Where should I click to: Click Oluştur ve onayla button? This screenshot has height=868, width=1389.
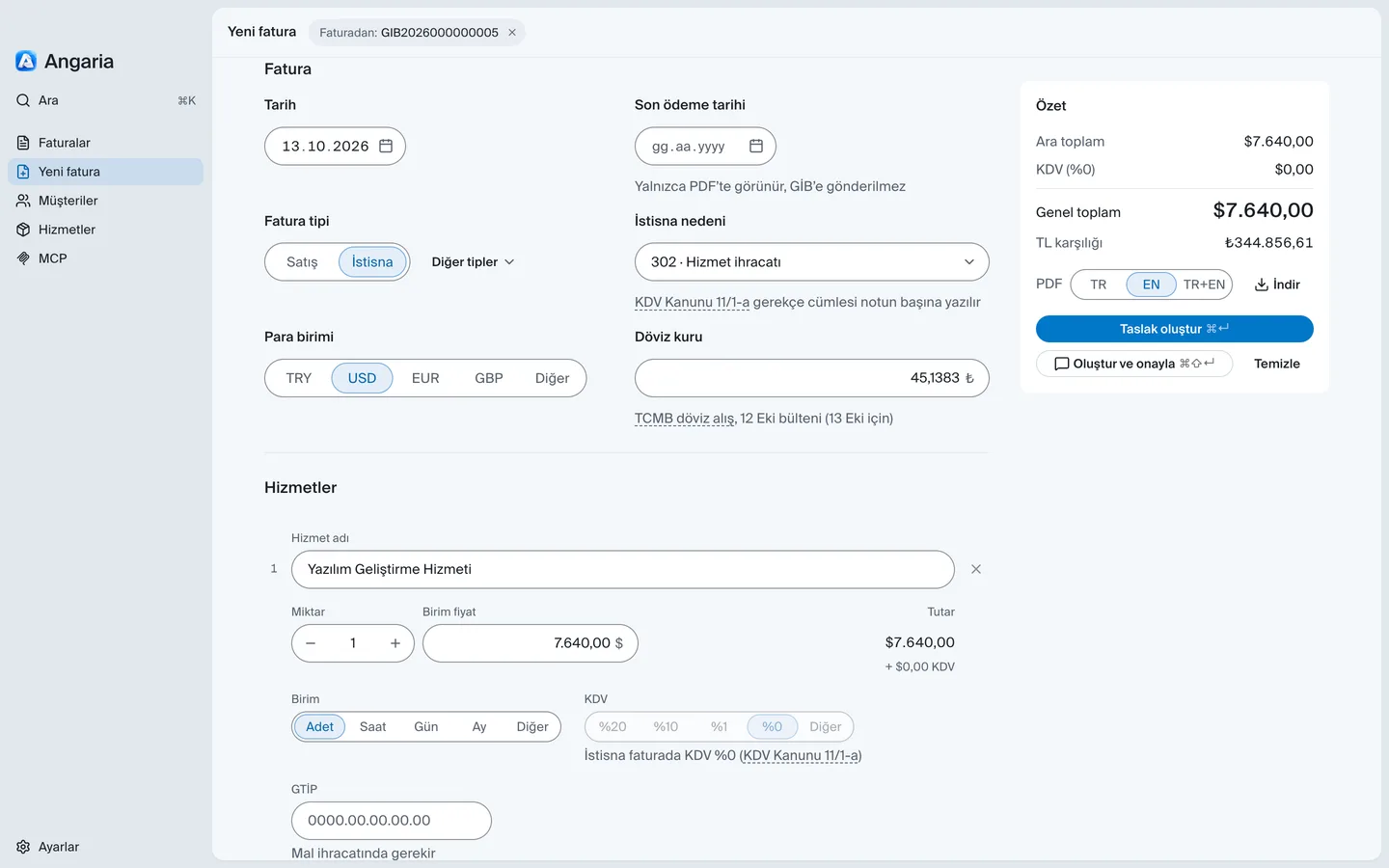pyautogui.click(x=1134, y=364)
